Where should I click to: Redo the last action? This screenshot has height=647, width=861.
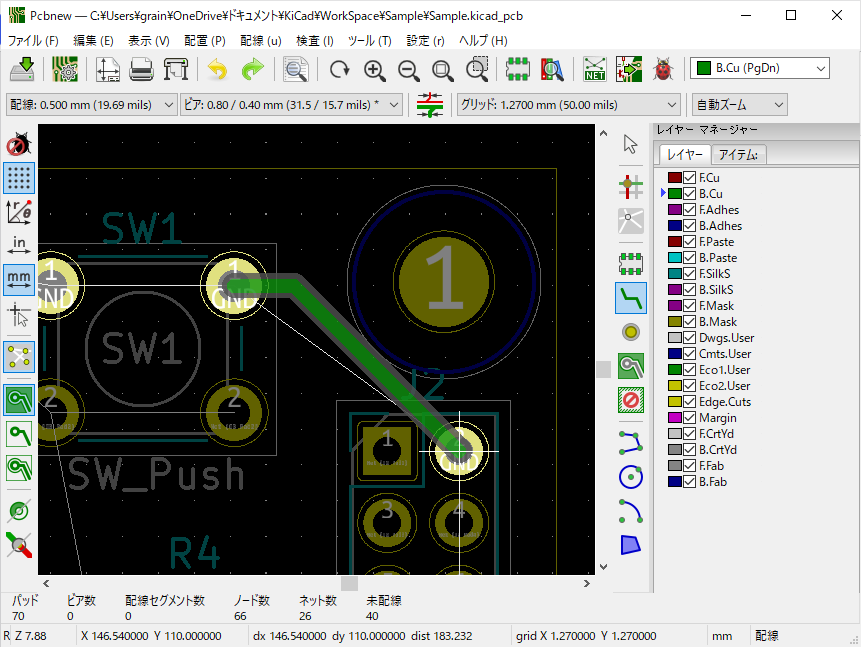point(252,69)
